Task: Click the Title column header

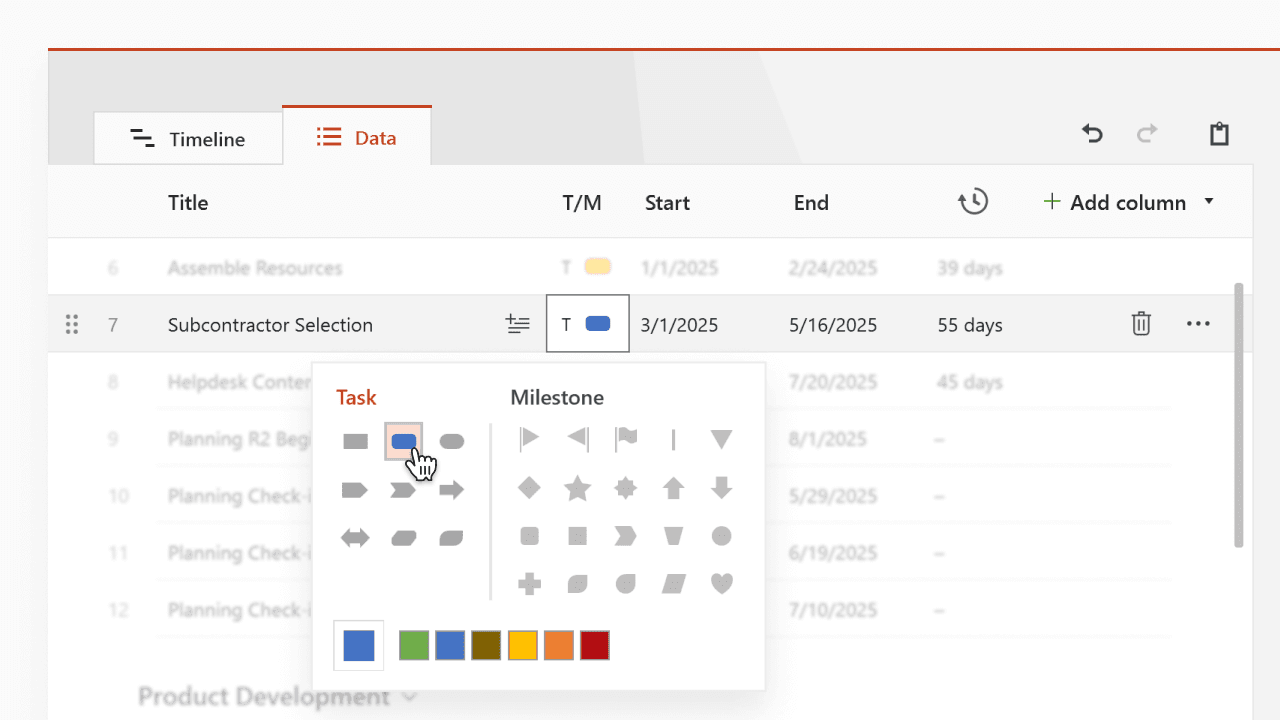Action: [x=188, y=202]
